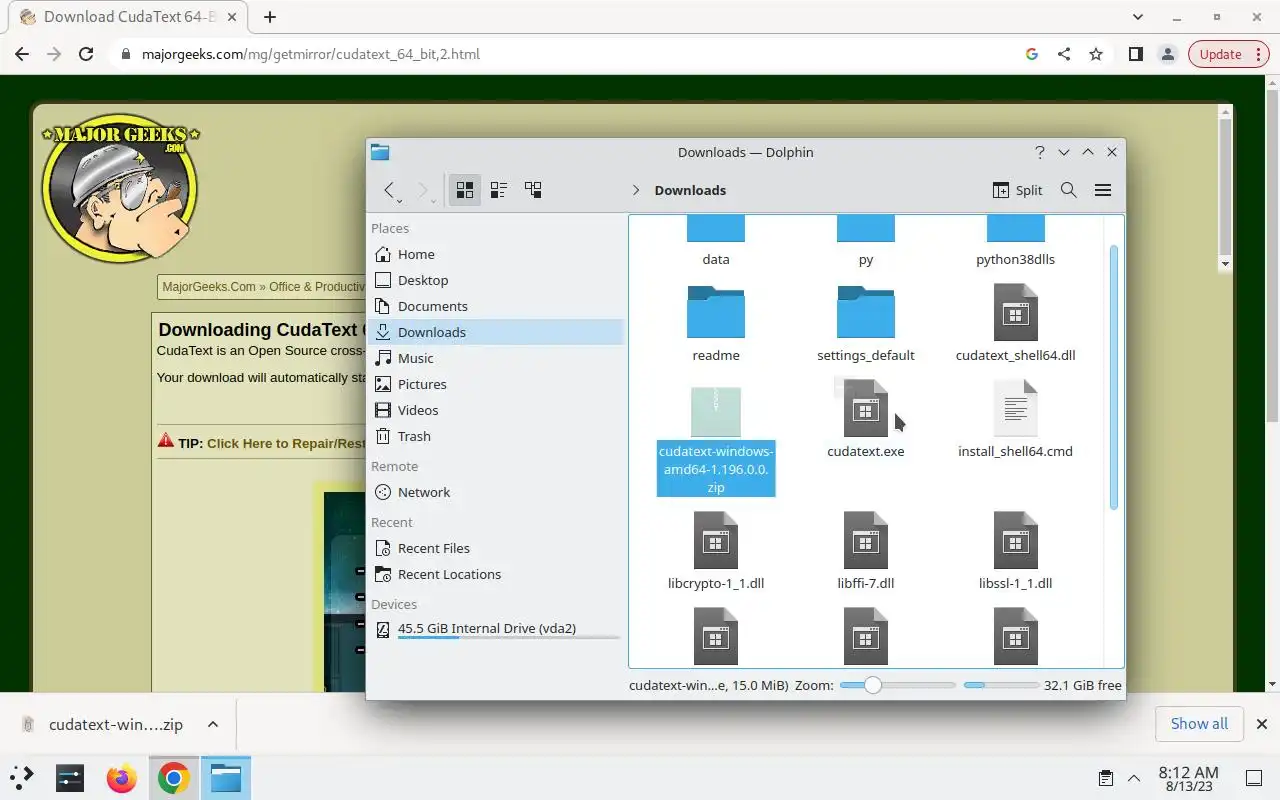
Task: Switch Dolphin to compact view mode
Action: point(499,190)
